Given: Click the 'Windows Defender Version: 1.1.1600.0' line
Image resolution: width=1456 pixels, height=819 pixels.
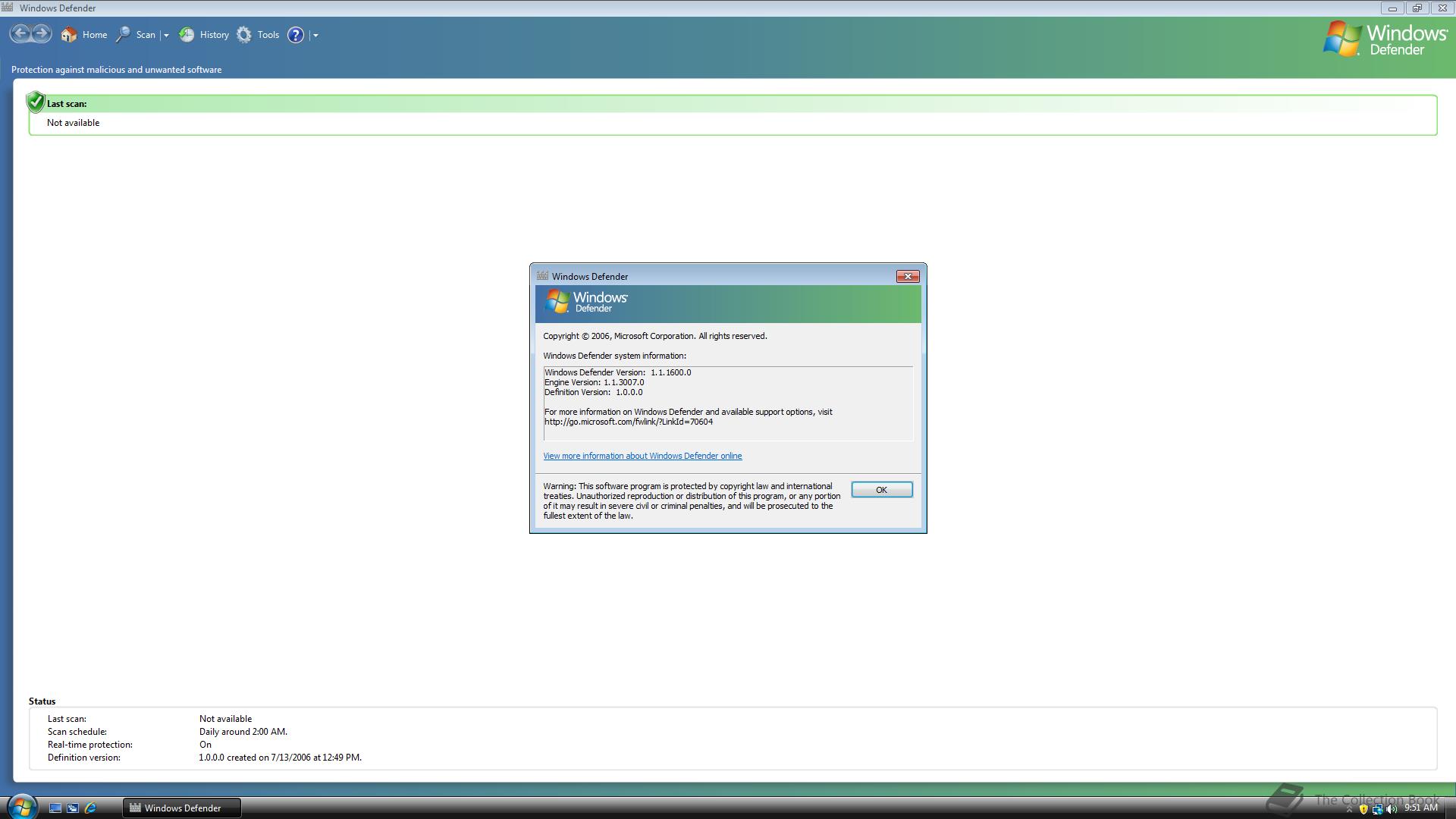Looking at the screenshot, I should pos(617,372).
